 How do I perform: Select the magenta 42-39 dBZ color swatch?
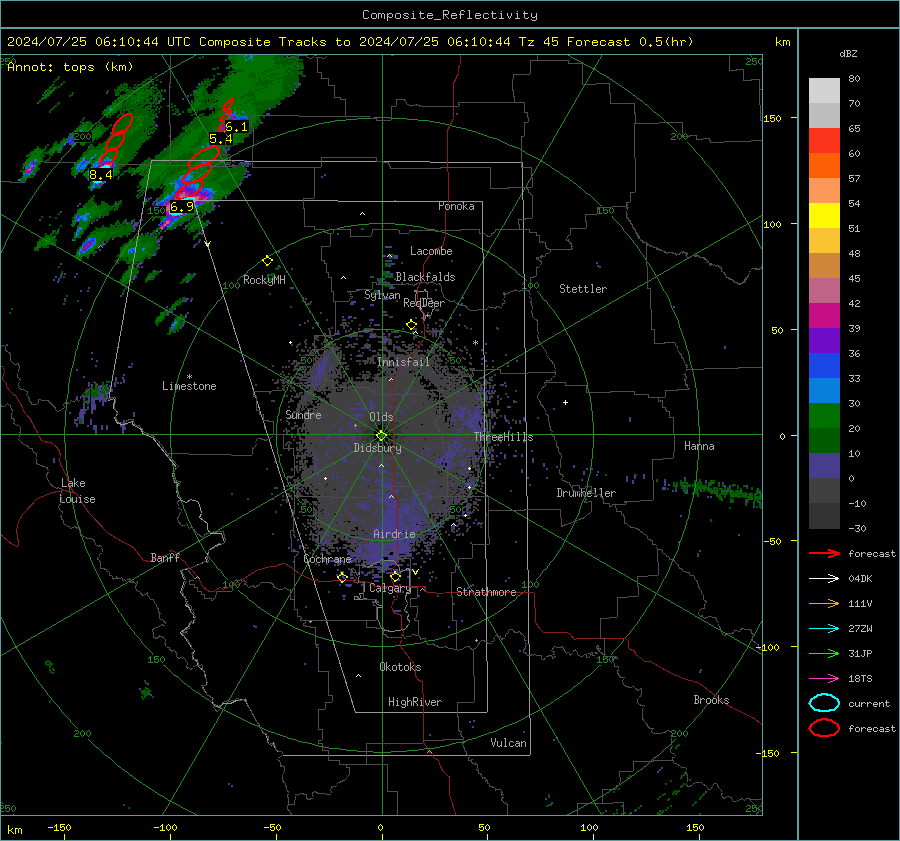(x=824, y=316)
